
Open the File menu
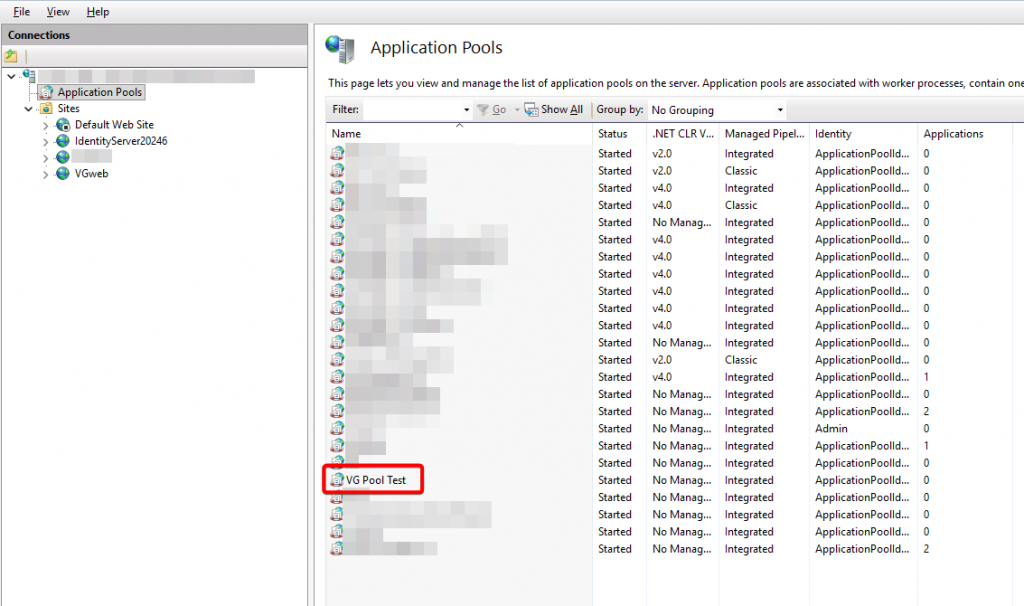click(x=21, y=12)
